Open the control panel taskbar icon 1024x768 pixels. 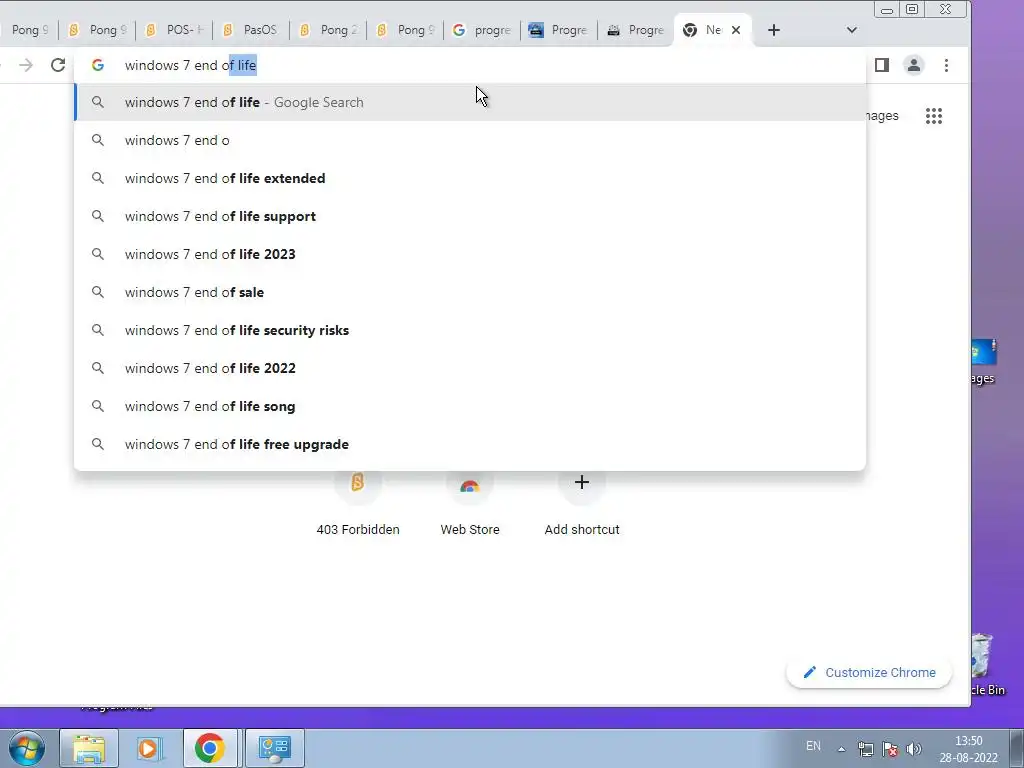click(x=275, y=748)
